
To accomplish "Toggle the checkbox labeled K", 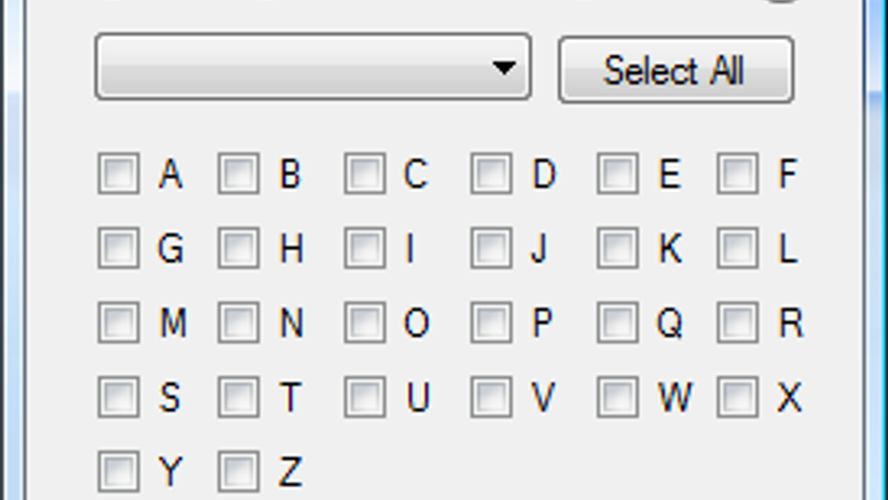I will pos(617,248).
